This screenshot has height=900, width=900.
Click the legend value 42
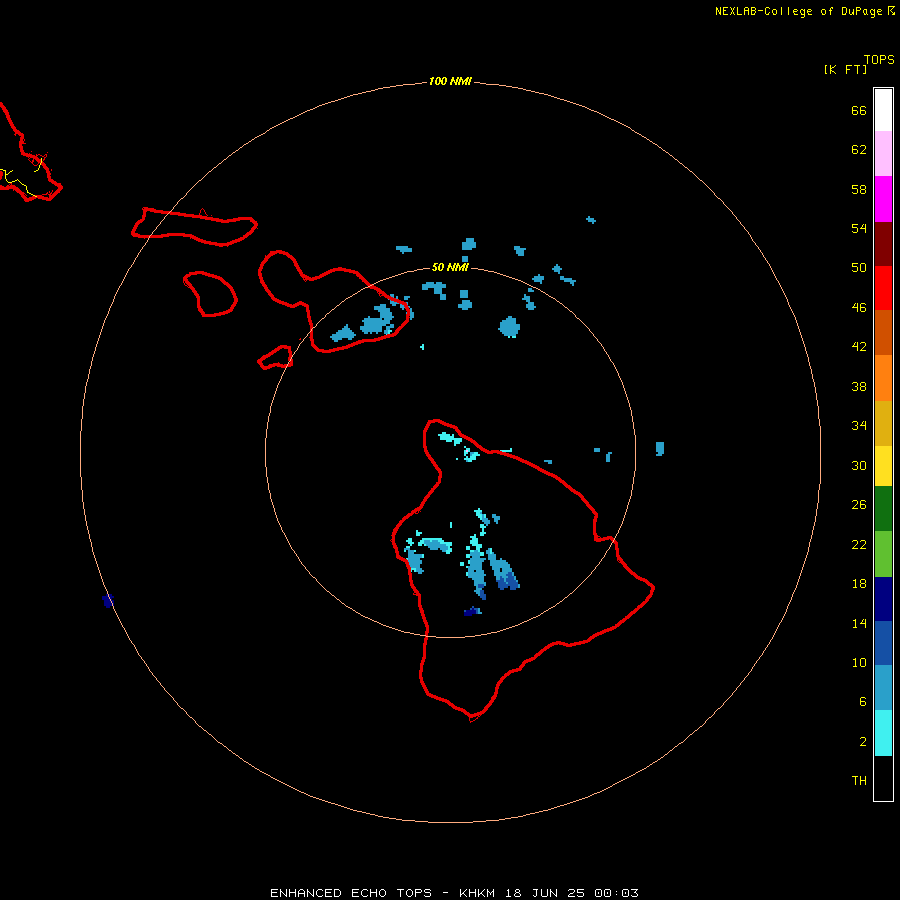click(x=859, y=347)
